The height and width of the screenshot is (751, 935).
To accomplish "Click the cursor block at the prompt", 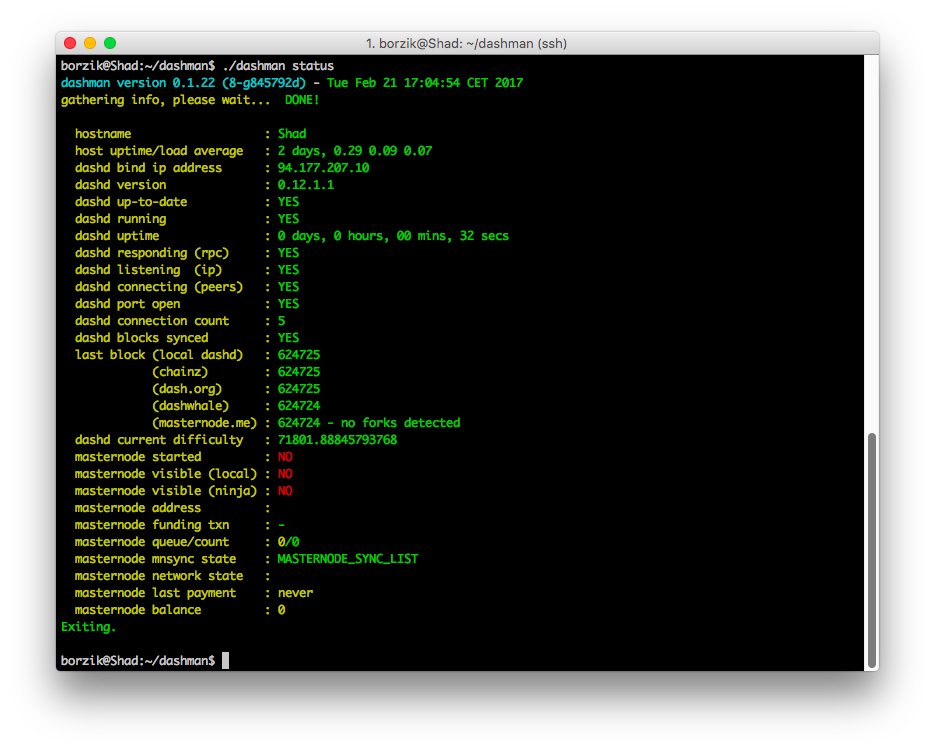I will coord(225,660).
